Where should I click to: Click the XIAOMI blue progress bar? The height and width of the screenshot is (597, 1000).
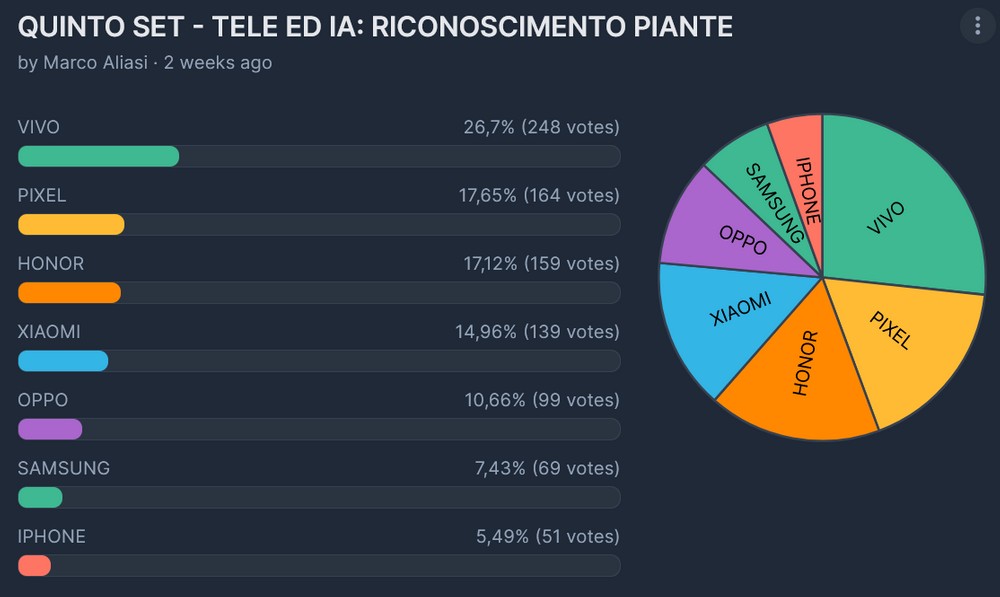[x=63, y=361]
